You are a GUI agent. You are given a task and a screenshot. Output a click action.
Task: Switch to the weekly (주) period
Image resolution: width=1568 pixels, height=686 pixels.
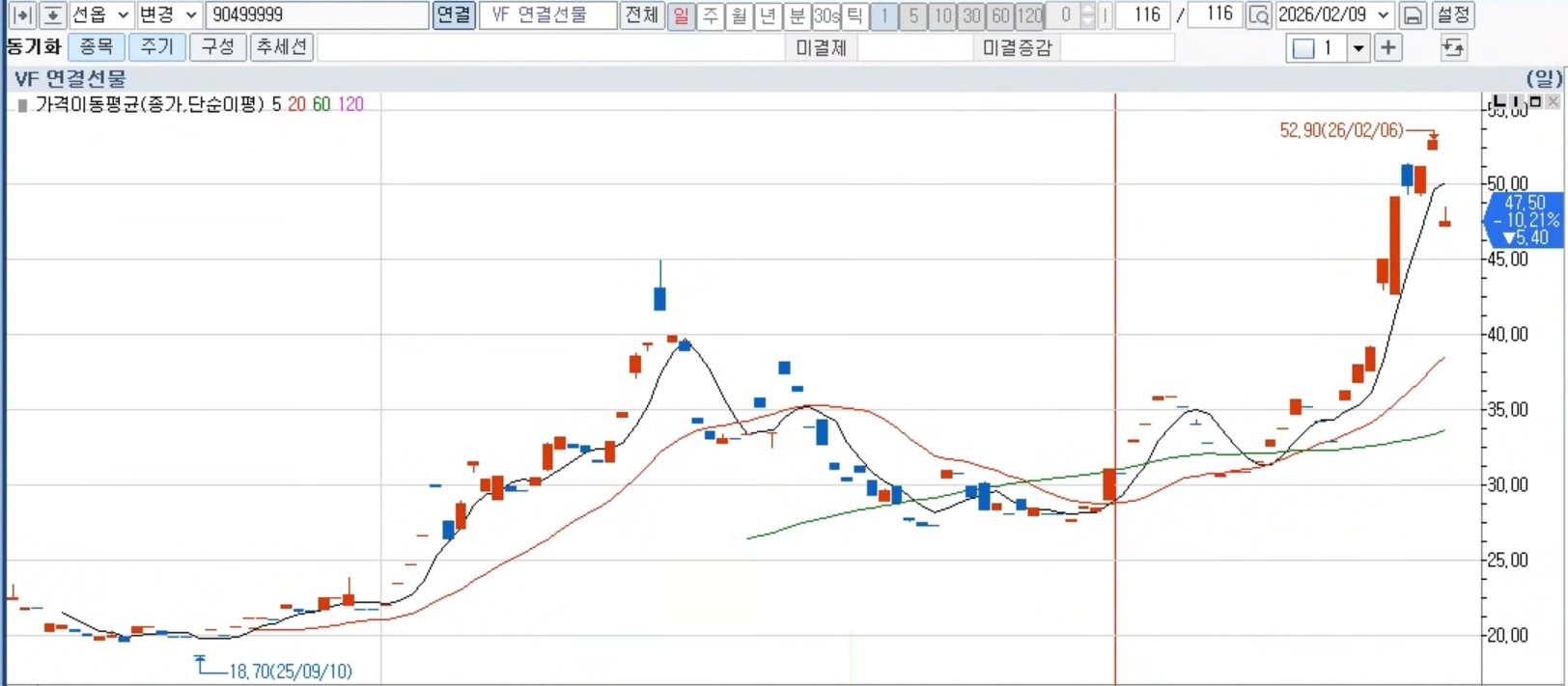(711, 15)
